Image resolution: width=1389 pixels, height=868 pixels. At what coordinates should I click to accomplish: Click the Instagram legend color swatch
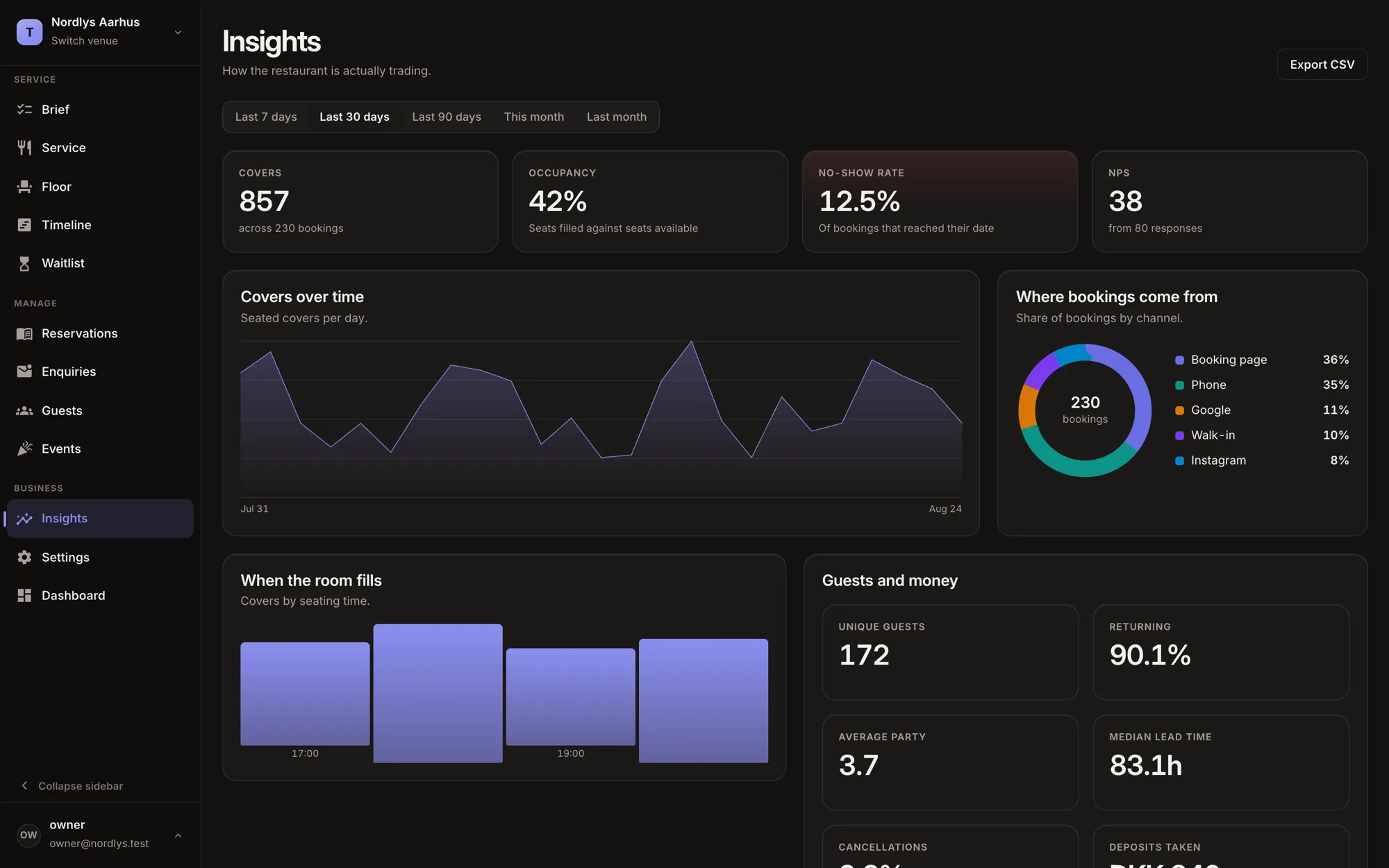(1179, 460)
